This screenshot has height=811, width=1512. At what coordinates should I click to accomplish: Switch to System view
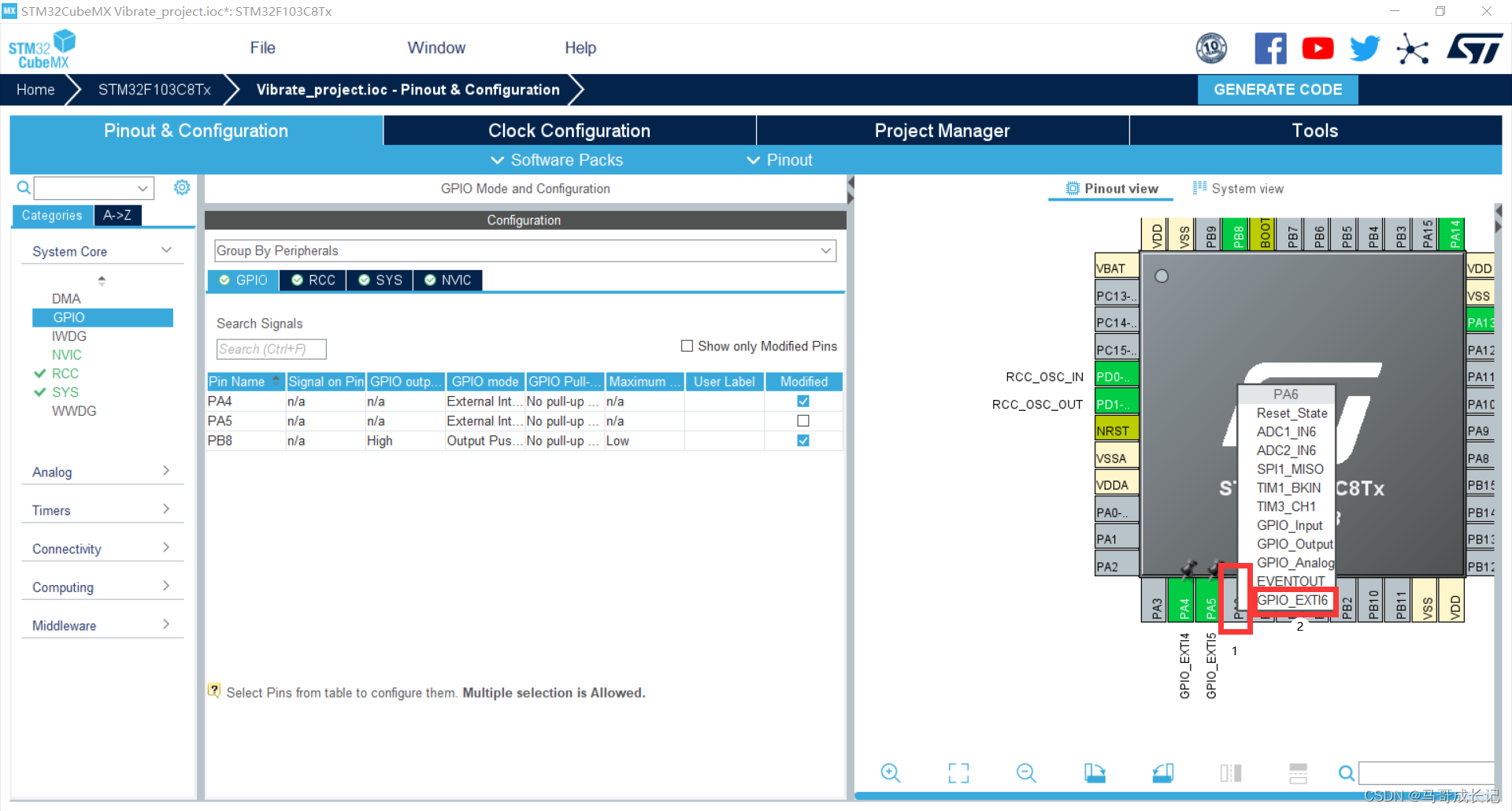[1238, 189]
